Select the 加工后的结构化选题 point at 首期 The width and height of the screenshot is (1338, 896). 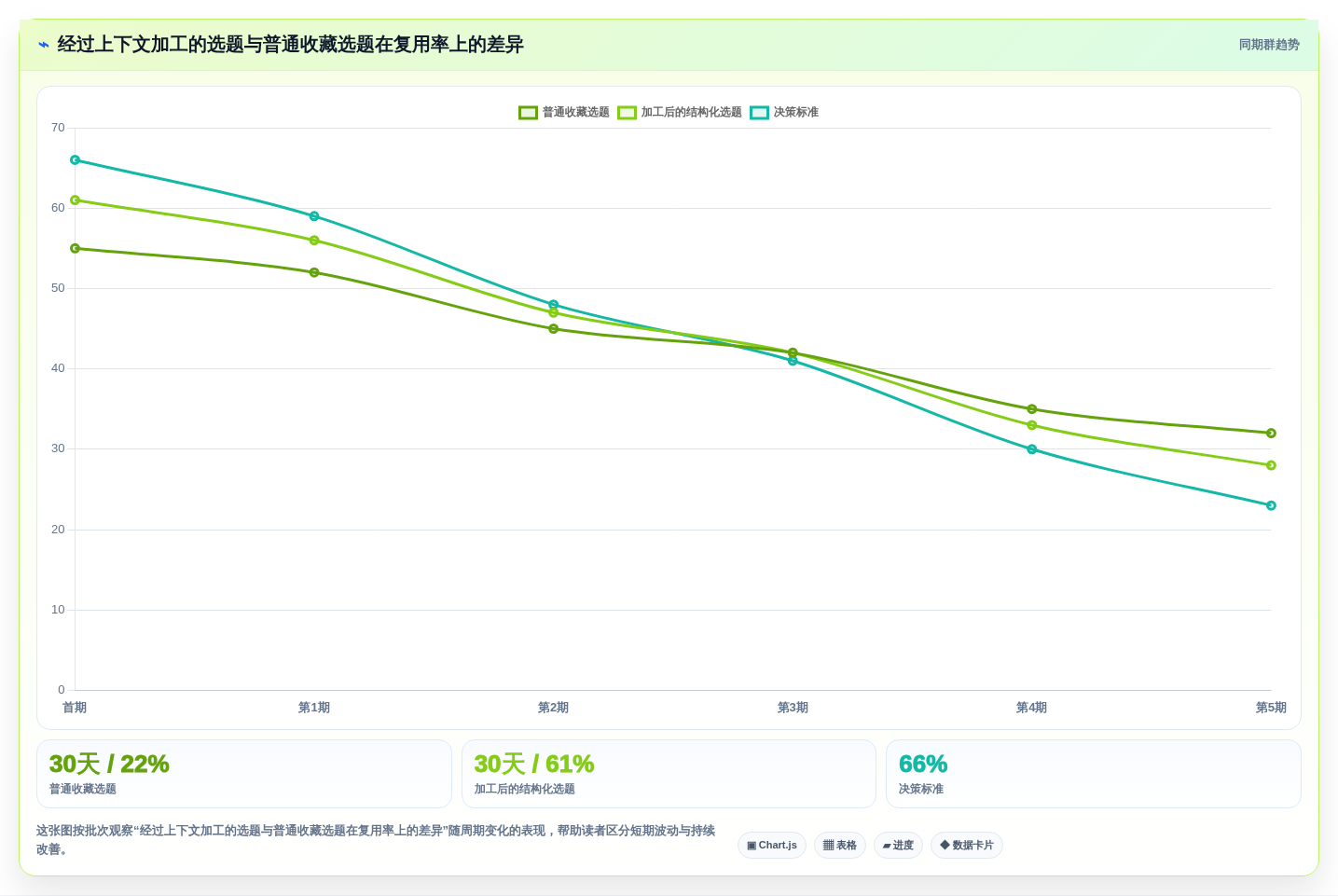76,200
